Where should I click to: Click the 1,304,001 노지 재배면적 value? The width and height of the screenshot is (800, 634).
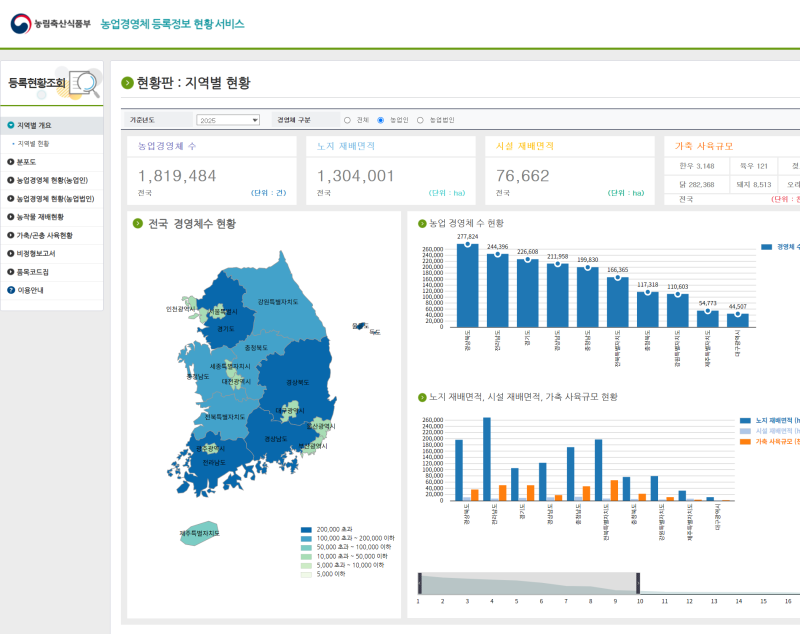356,176
